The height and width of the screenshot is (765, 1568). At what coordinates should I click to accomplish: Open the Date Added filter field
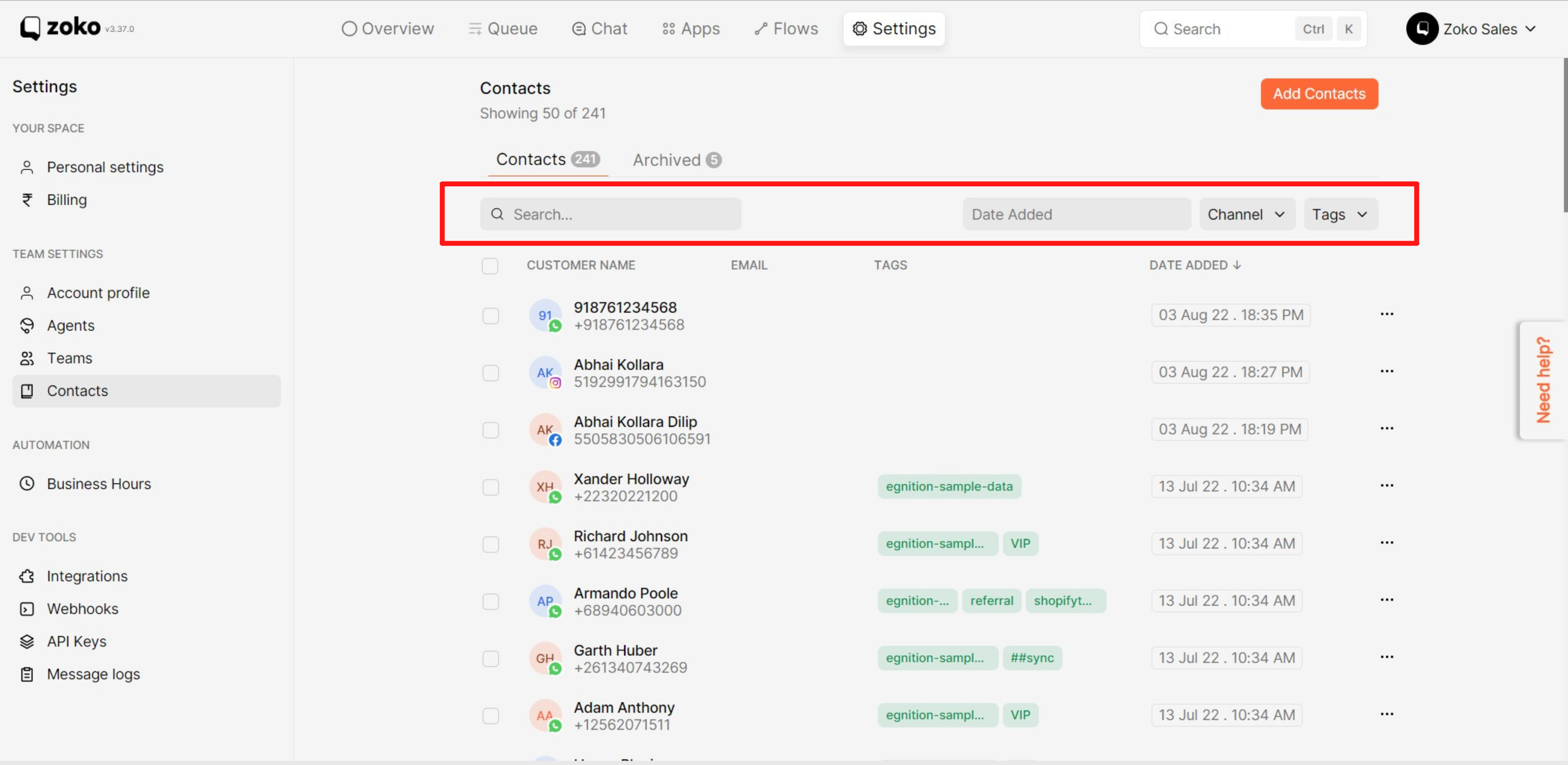point(1077,214)
